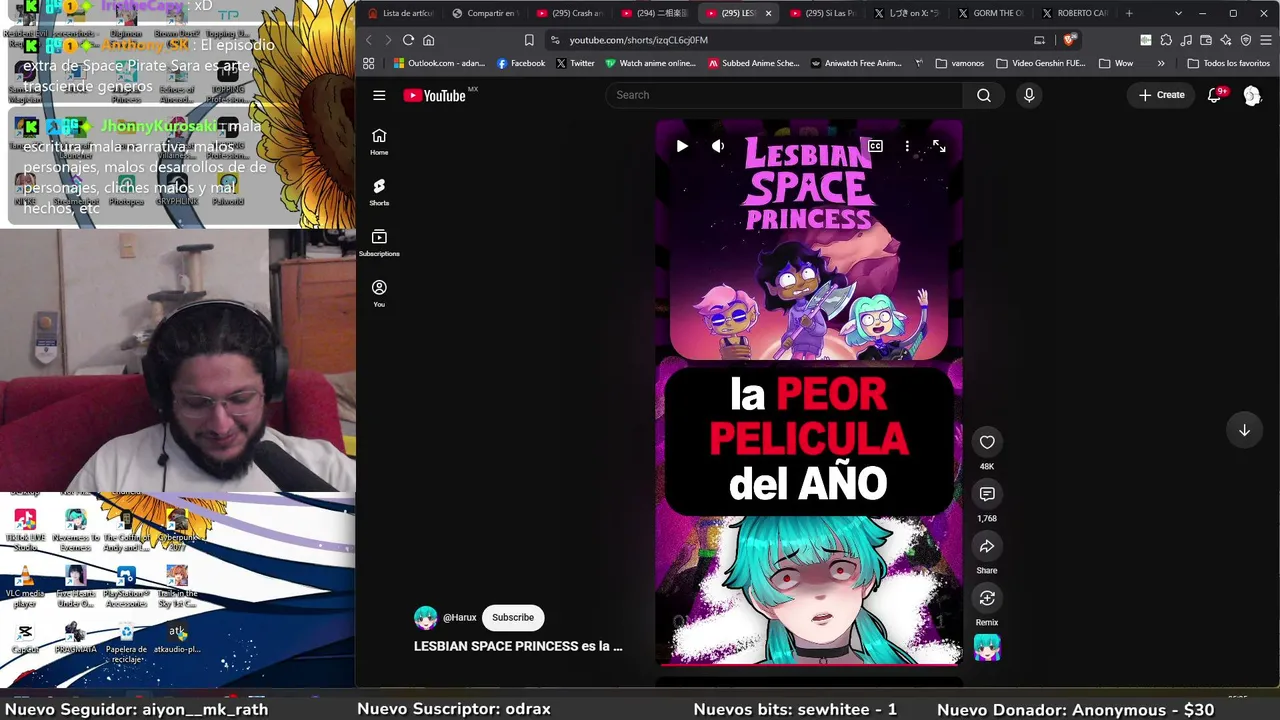Screen dimensions: 1280x720
Task: Open the comments on the short
Action: [987, 494]
